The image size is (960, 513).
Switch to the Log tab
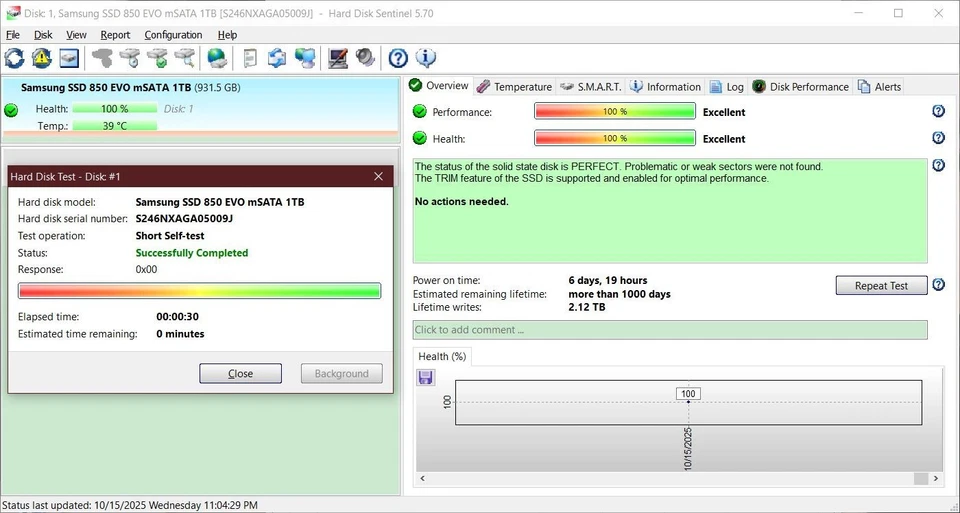click(727, 87)
